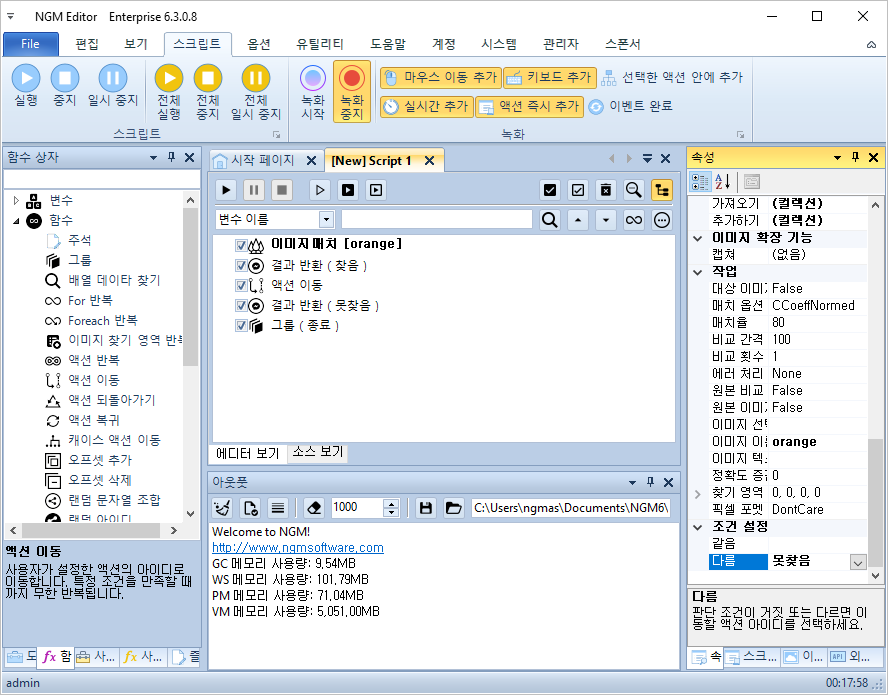Switch to the 보기 ribbon tab
This screenshot has width=888, height=695.
coord(136,44)
